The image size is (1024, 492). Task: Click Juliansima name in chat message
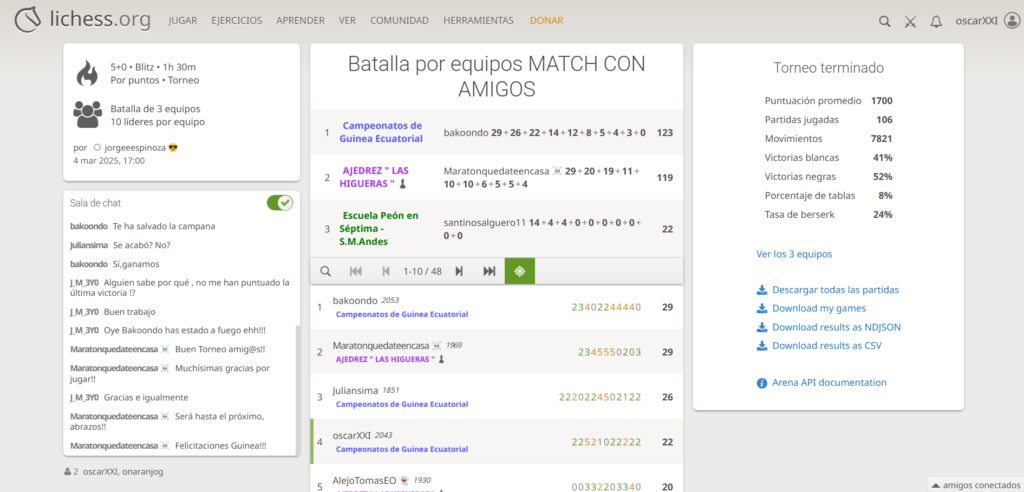pyautogui.click(x=88, y=245)
